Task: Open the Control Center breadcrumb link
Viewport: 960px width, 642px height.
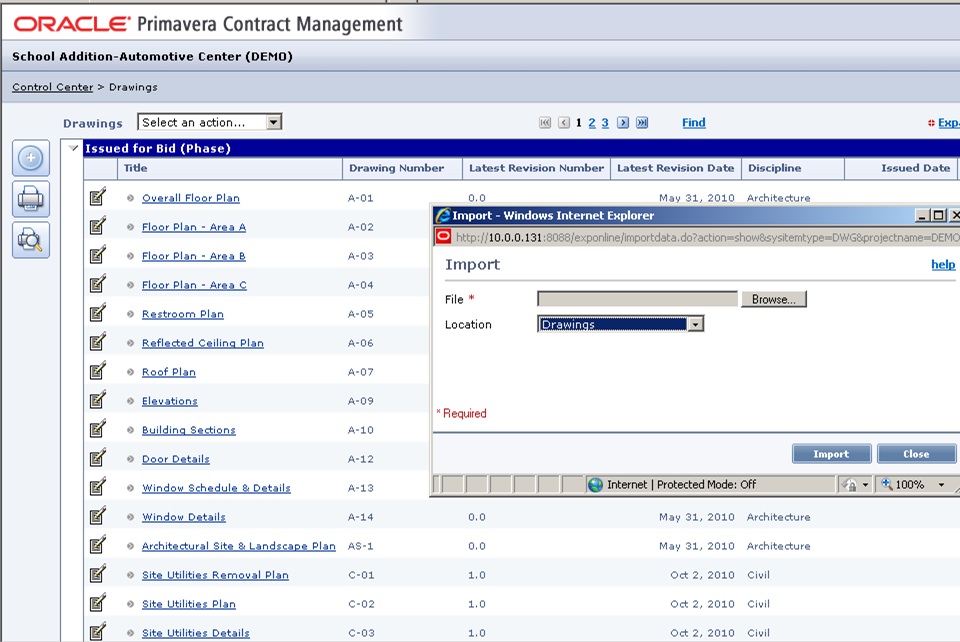Action: (x=52, y=87)
